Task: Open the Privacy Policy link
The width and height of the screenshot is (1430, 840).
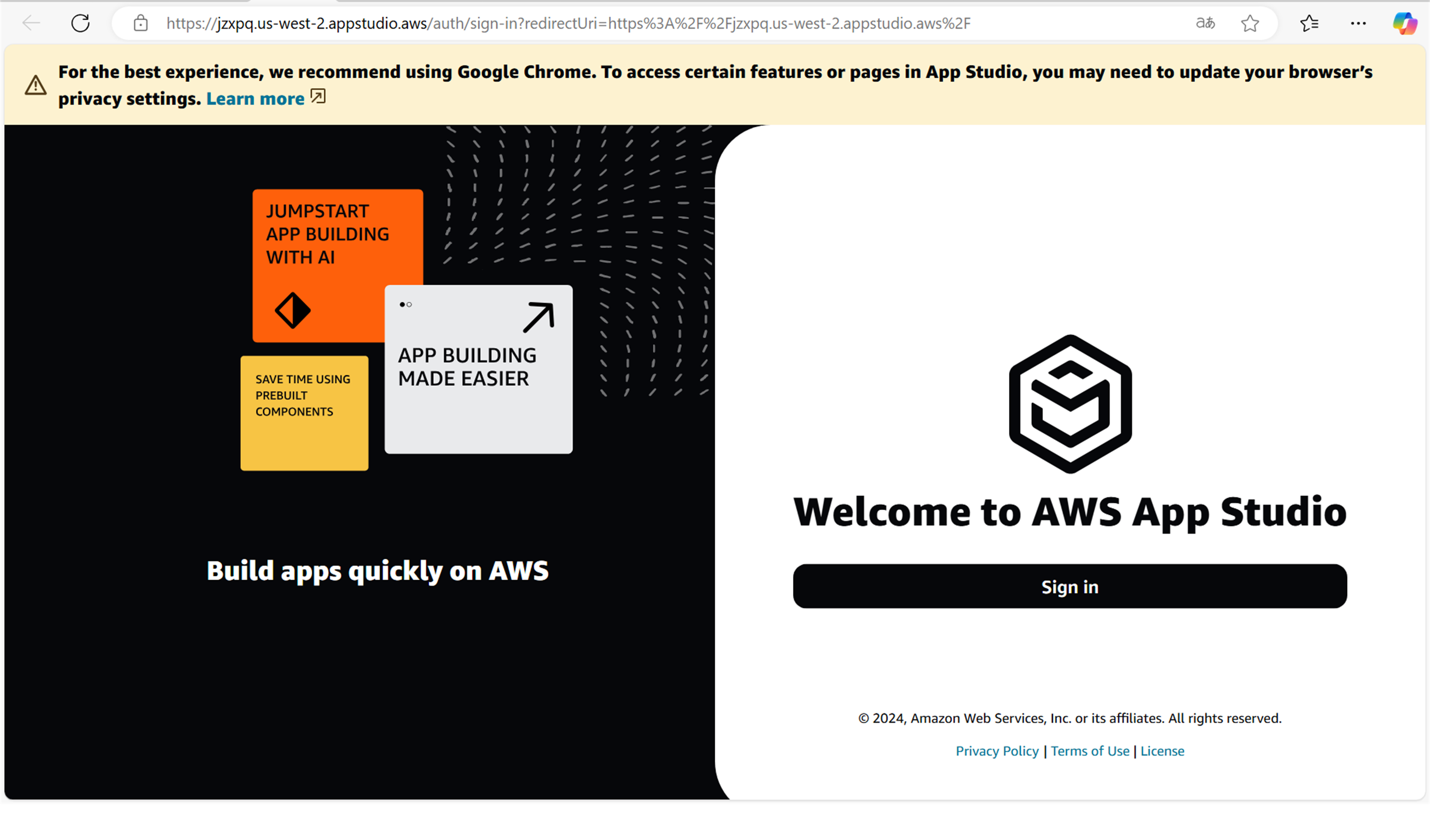Action: (x=997, y=751)
